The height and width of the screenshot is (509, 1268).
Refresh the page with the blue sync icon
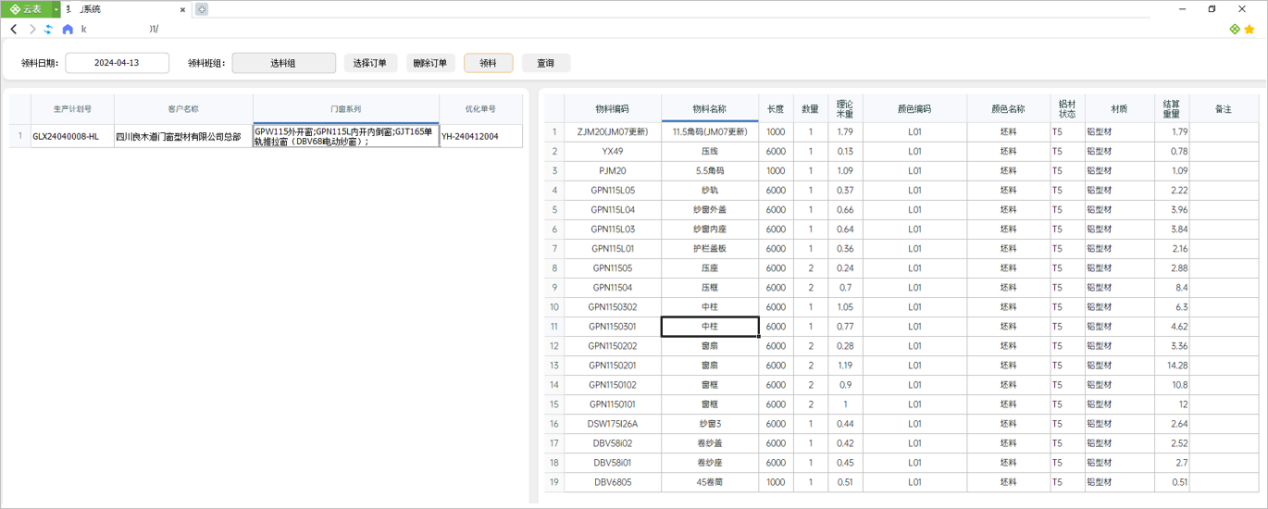[48, 29]
